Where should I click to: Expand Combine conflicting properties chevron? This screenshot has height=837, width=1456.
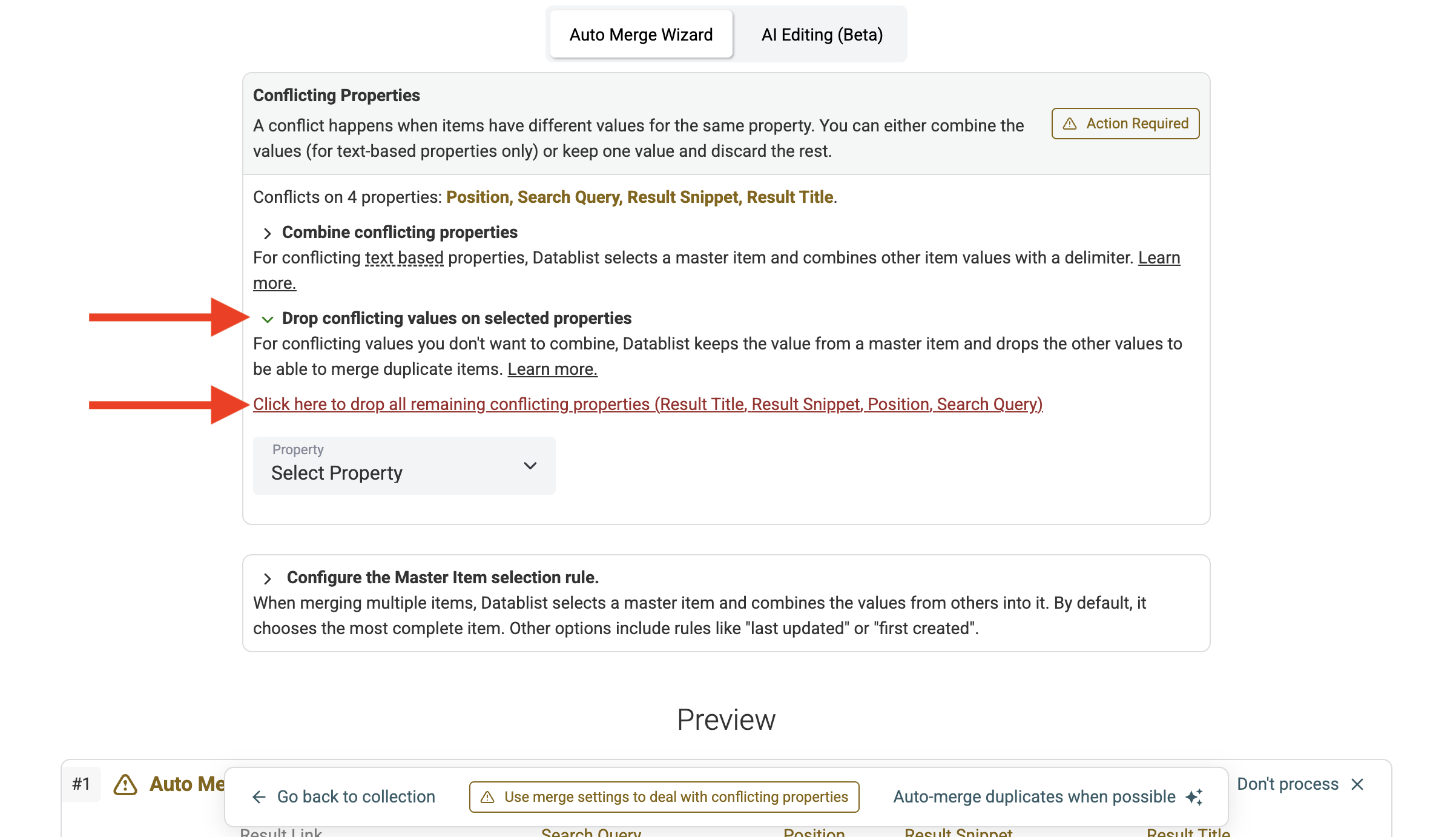(x=267, y=233)
